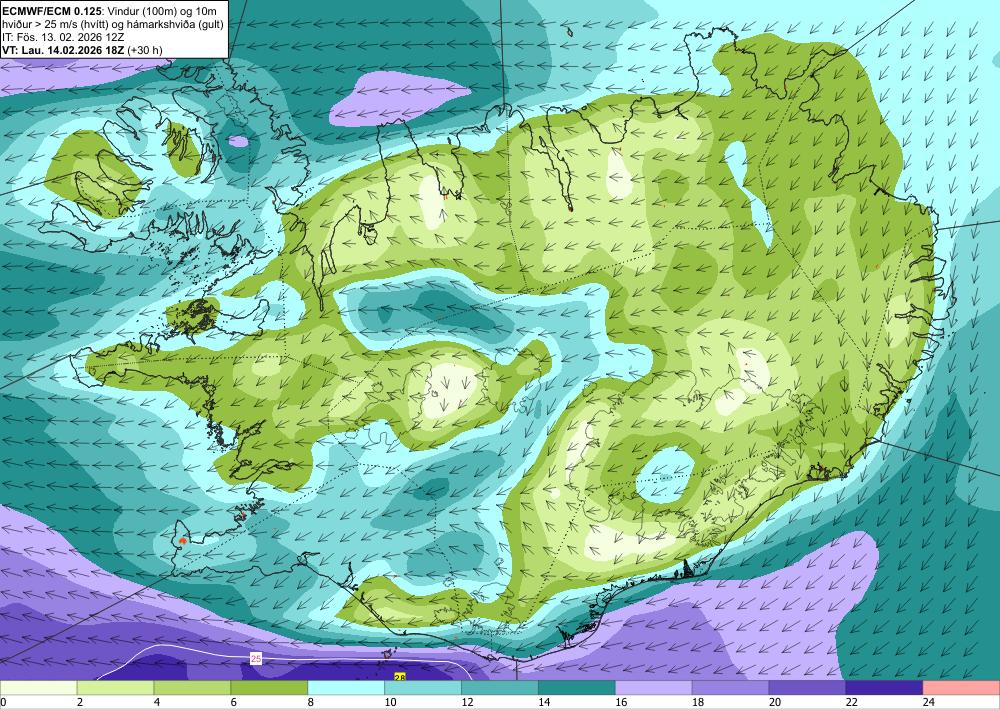The width and height of the screenshot is (1000, 709).
Task: Click the pale yellow 0–2 legend swatch
Action: coord(38,688)
